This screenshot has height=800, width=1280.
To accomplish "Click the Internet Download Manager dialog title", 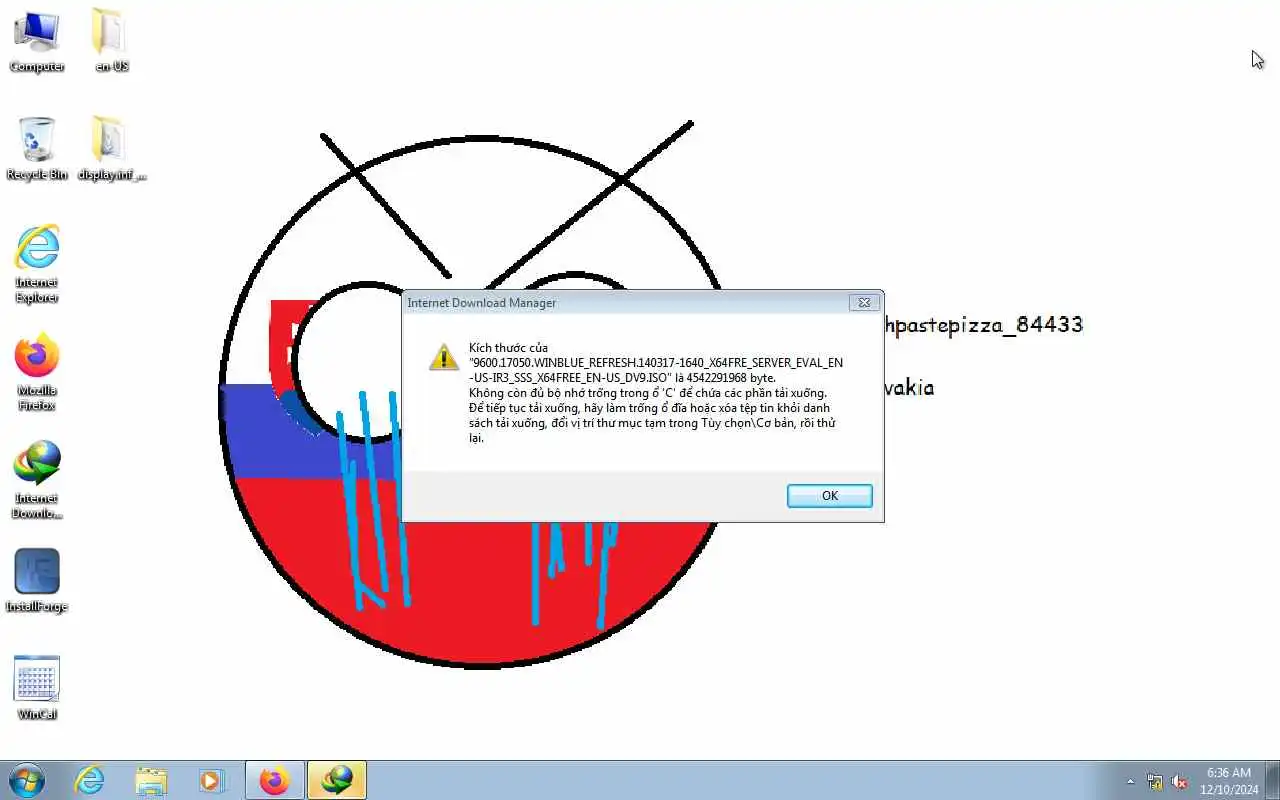I will (x=482, y=303).
